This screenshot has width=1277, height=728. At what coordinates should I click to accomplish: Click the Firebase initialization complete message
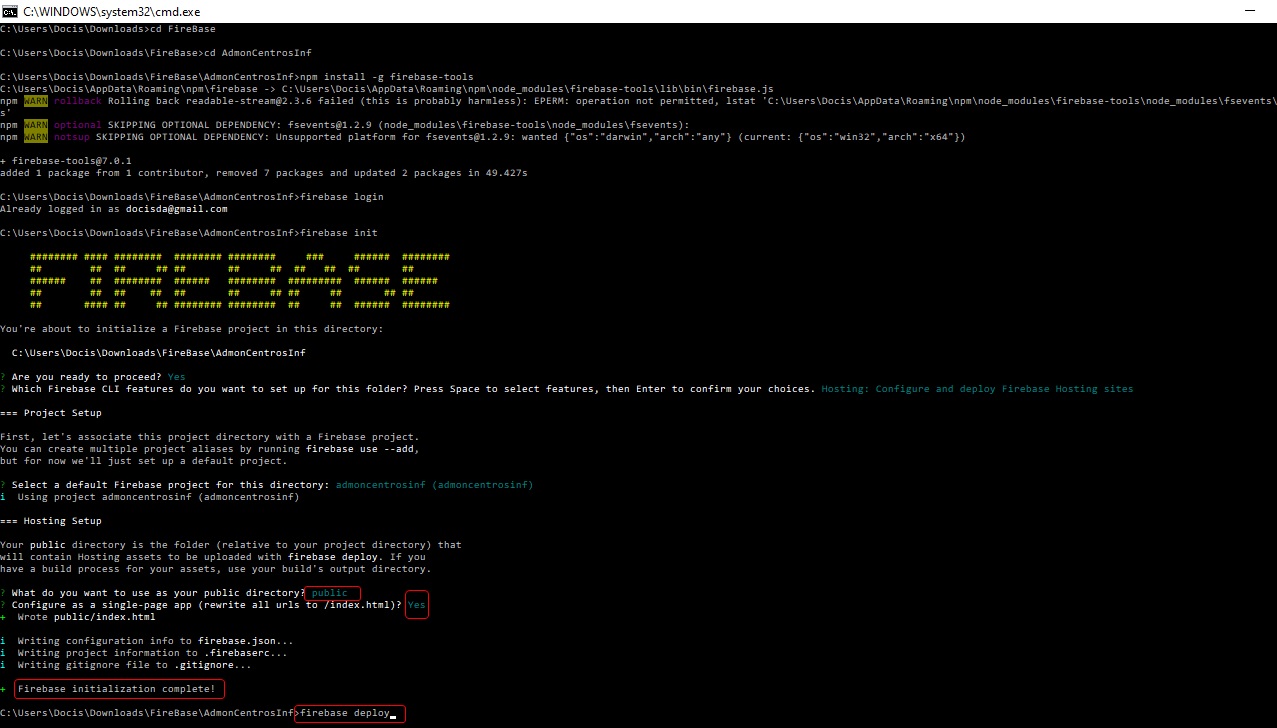coord(119,689)
